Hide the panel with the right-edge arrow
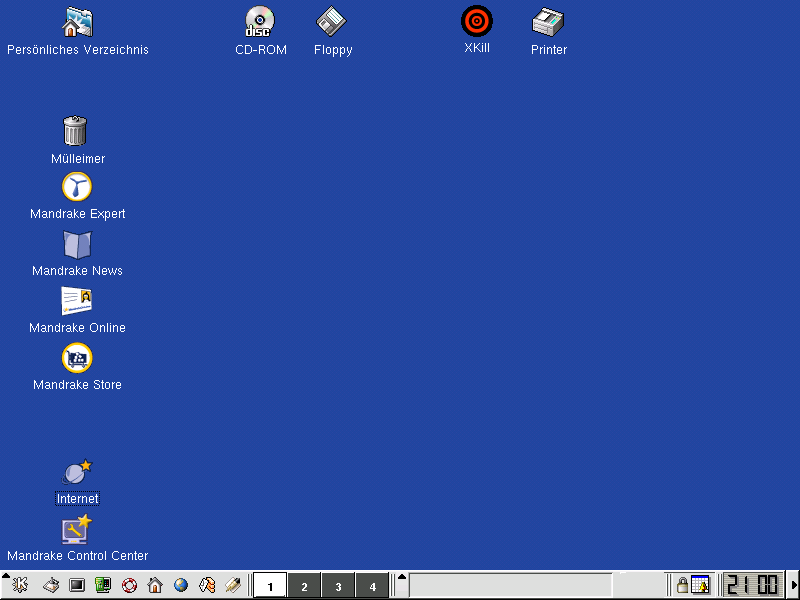This screenshot has width=800, height=600. [x=793, y=585]
